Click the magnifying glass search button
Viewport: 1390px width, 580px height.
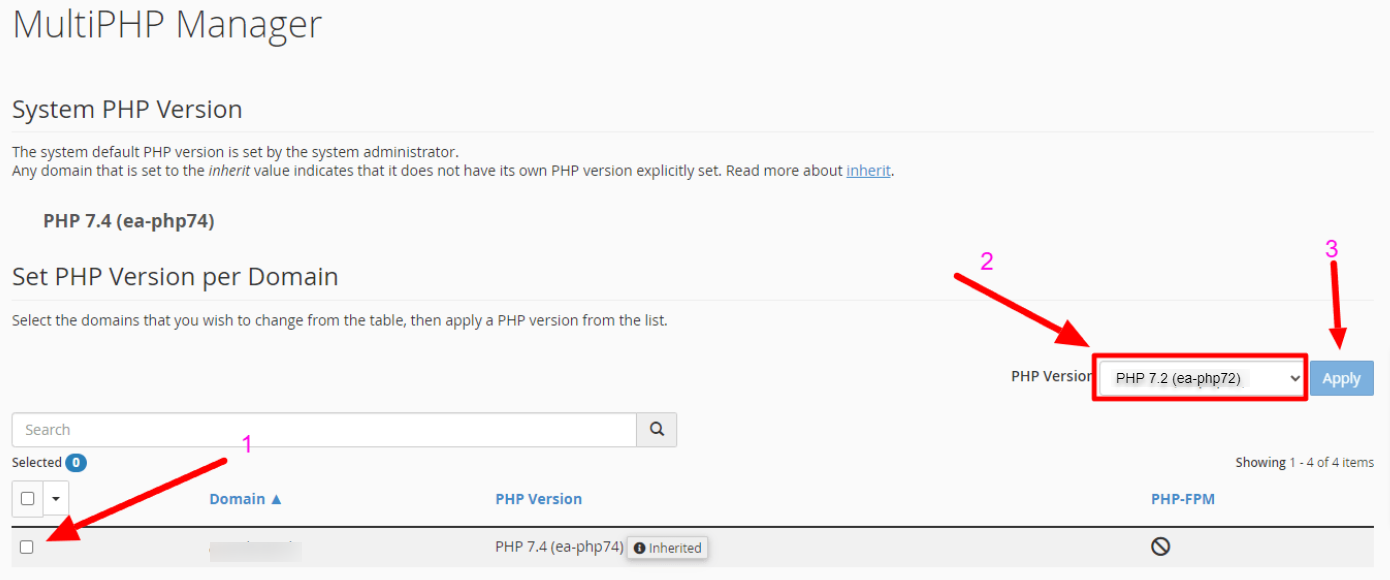click(657, 429)
